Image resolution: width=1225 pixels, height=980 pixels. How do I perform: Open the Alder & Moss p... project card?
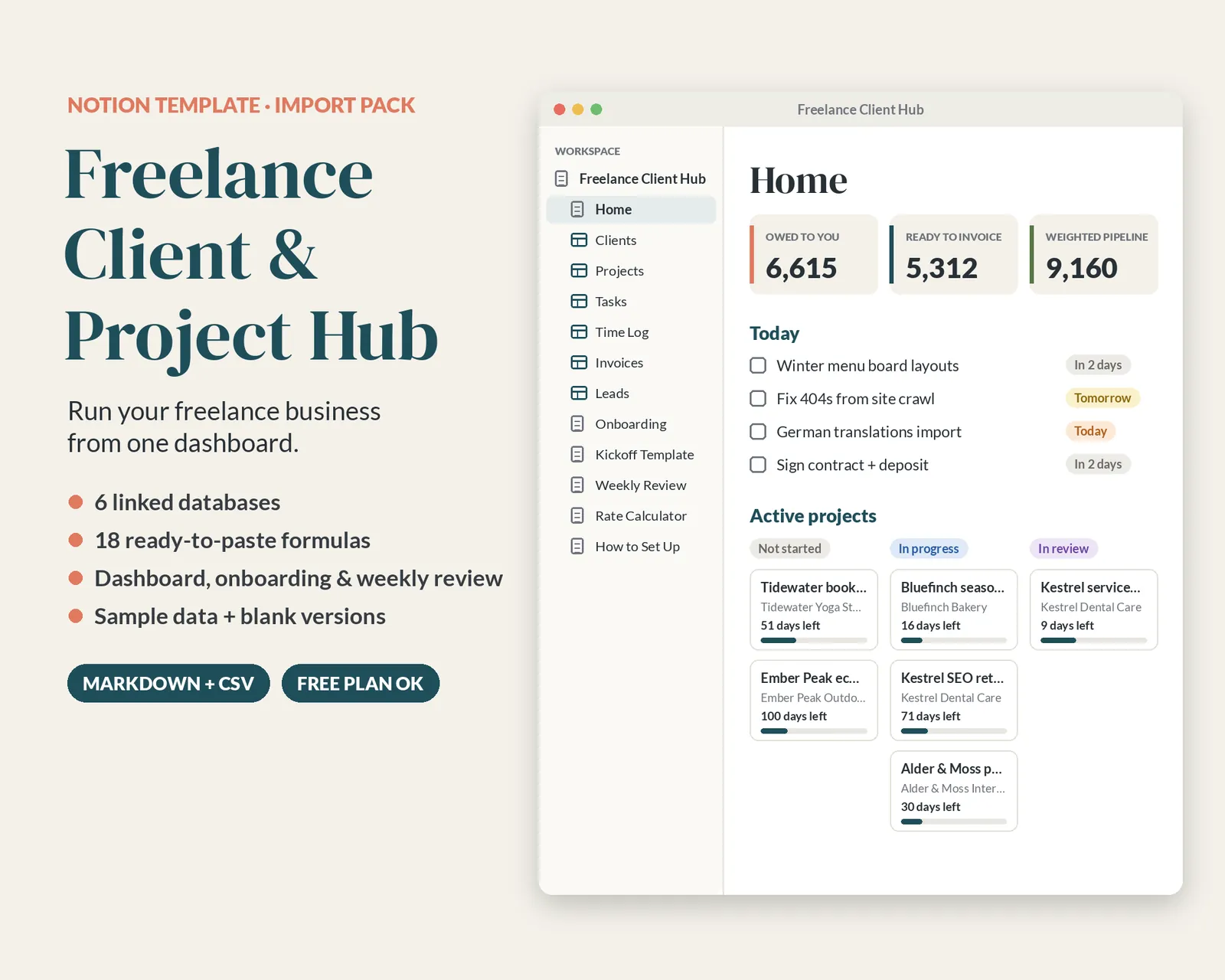point(953,791)
